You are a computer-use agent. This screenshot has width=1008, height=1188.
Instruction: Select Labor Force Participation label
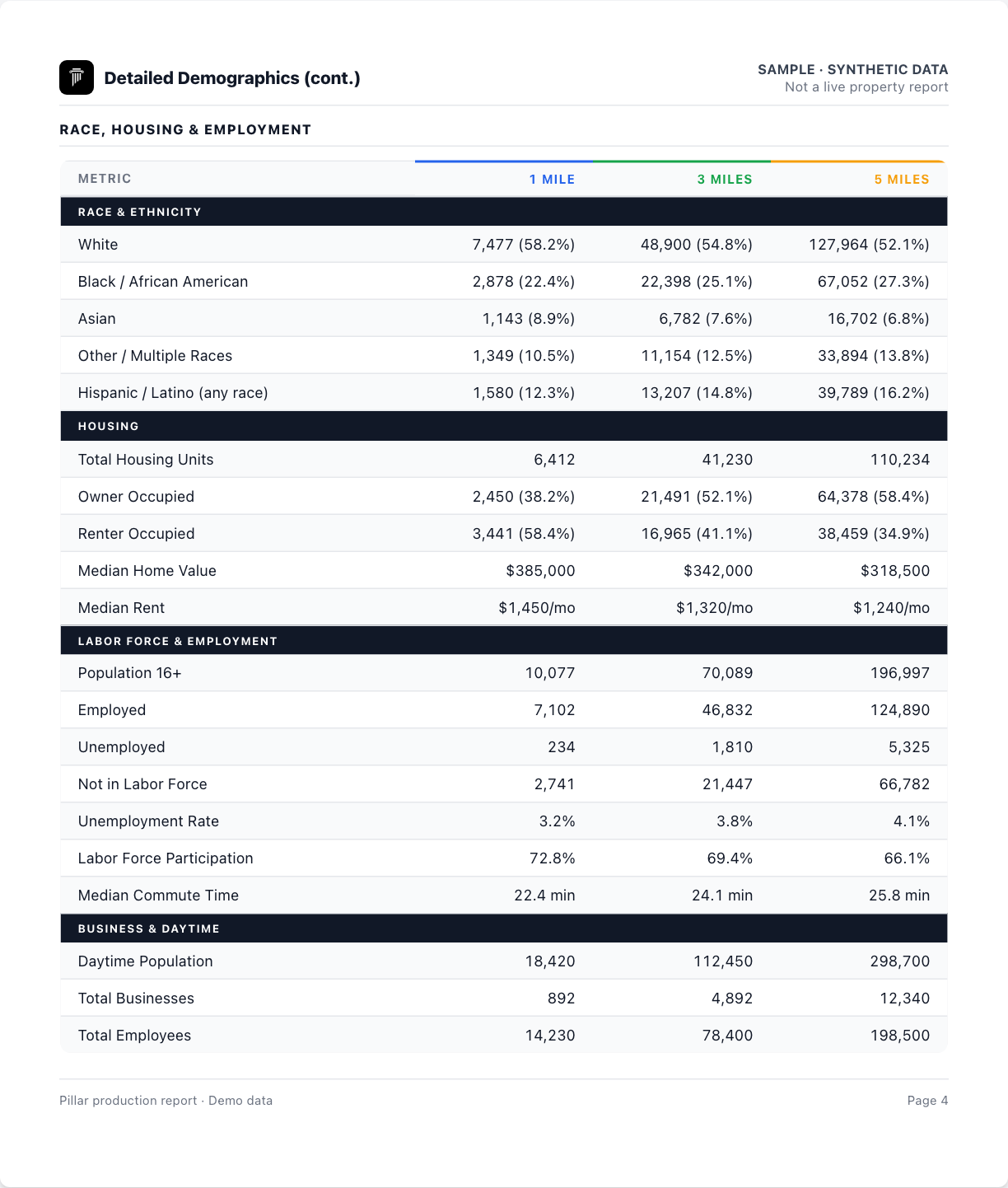[166, 858]
